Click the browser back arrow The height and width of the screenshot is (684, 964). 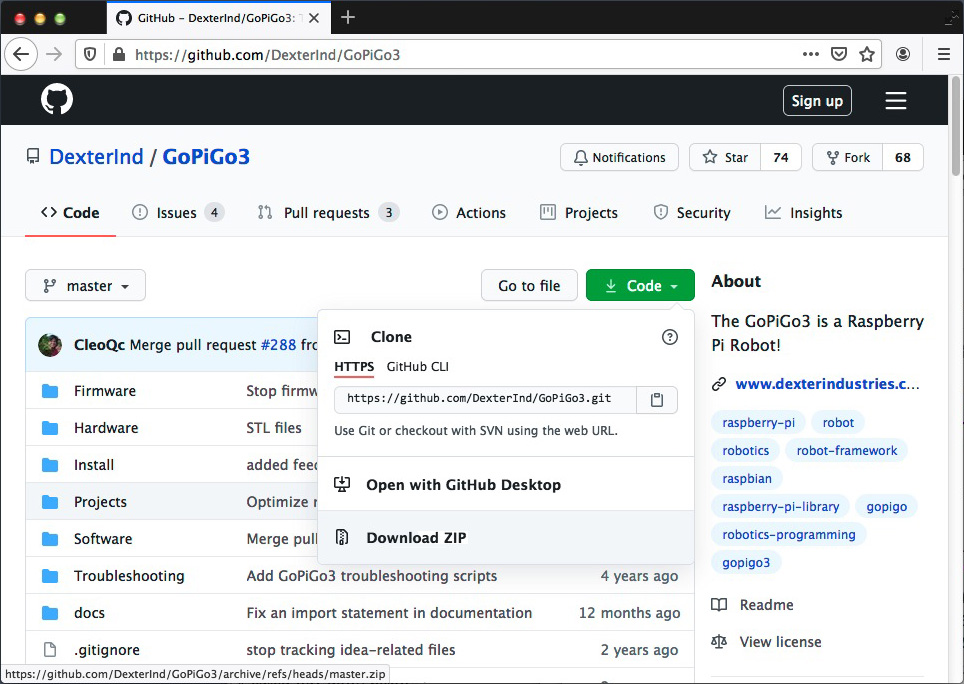pos(22,54)
